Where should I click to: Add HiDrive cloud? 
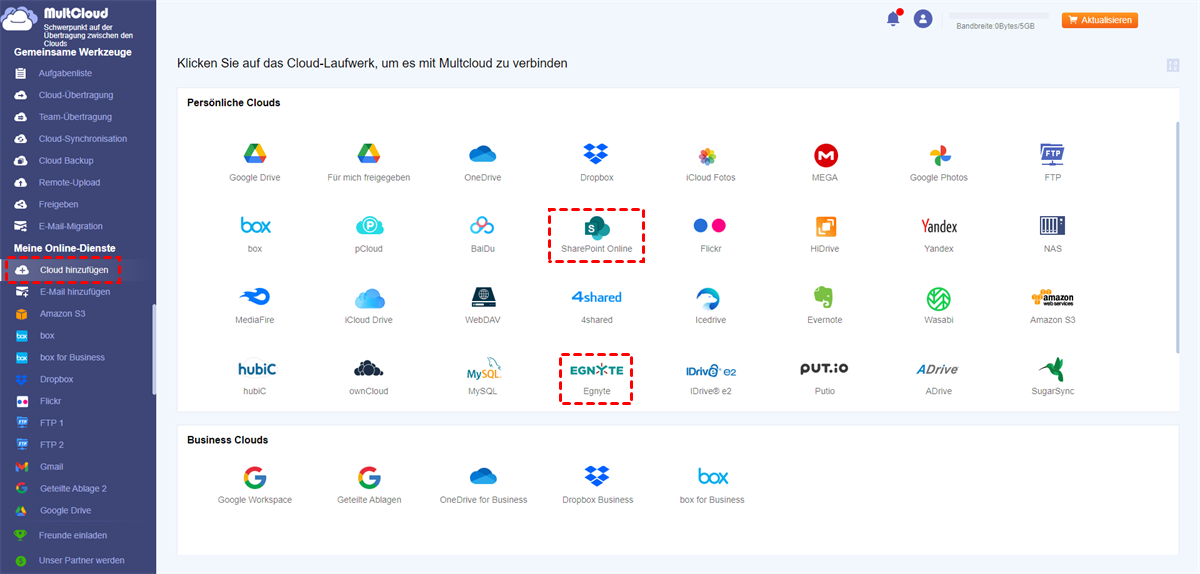pos(825,226)
